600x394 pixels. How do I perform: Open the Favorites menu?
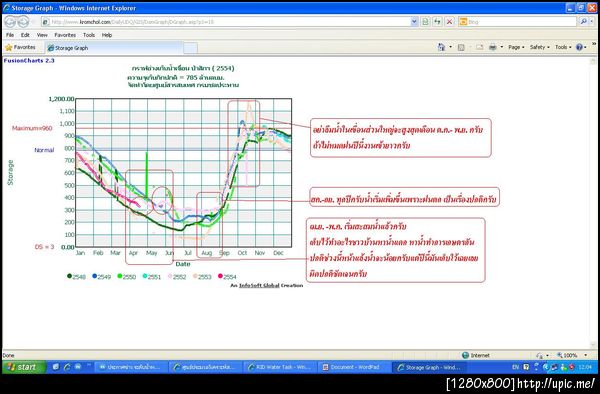click(65, 35)
